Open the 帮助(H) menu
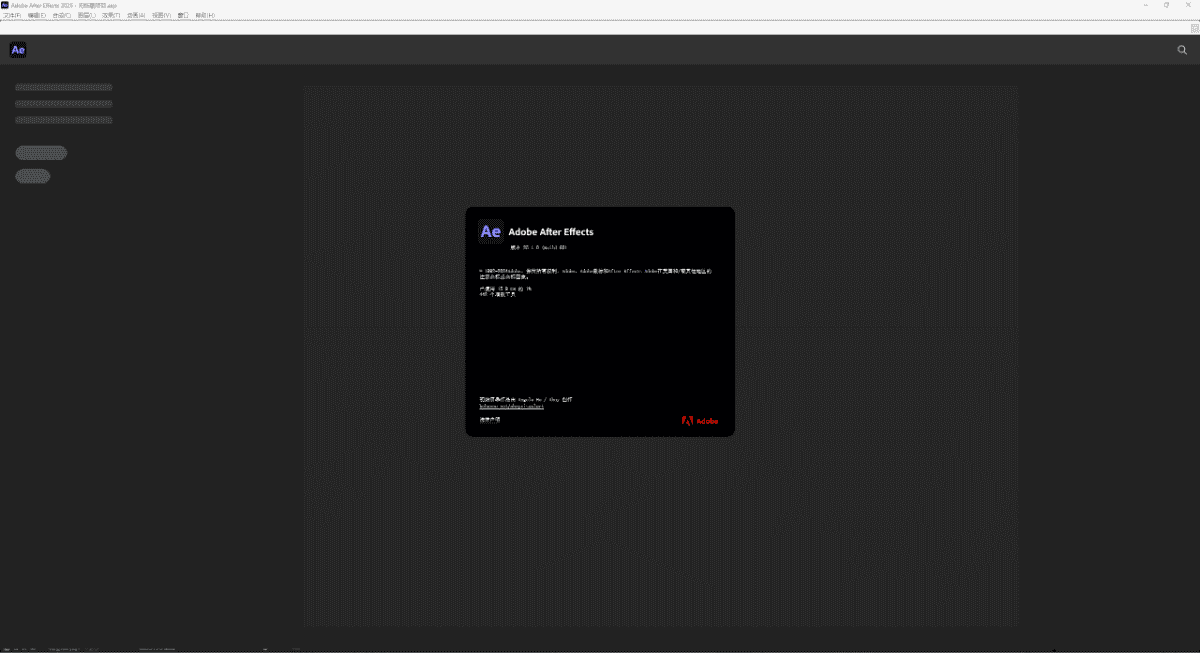 (x=204, y=16)
